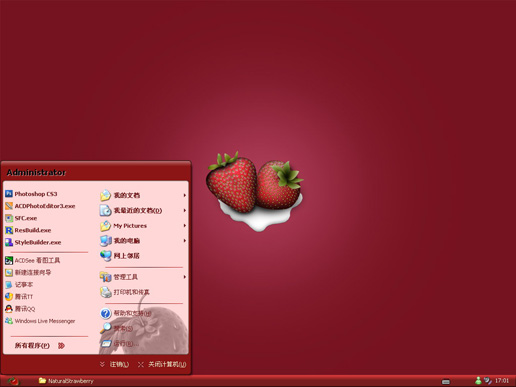Click the 打印机和传真 printer icon
The image size is (516, 387).
coord(105,292)
